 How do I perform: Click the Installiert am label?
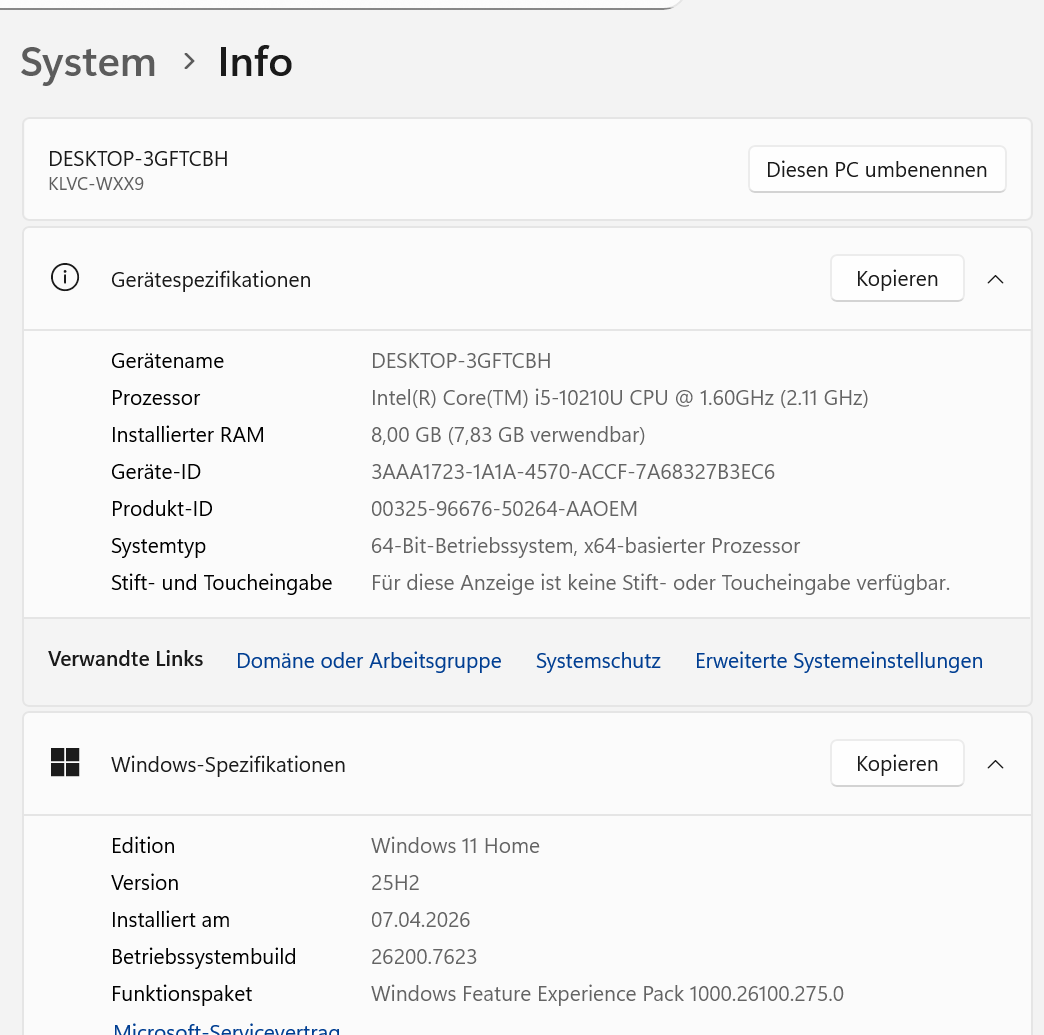click(170, 920)
